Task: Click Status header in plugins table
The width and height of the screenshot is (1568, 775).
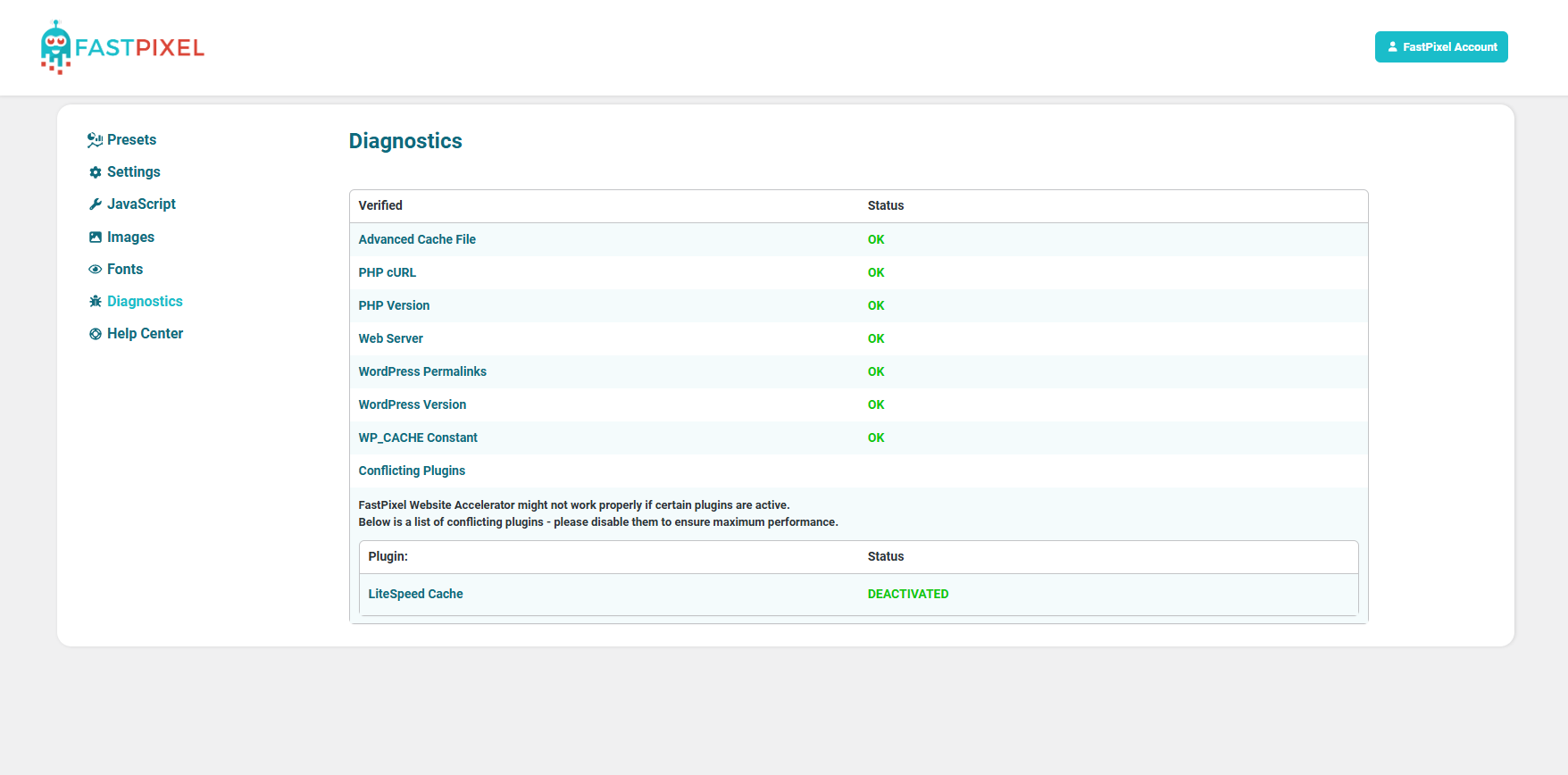Action: (886, 556)
